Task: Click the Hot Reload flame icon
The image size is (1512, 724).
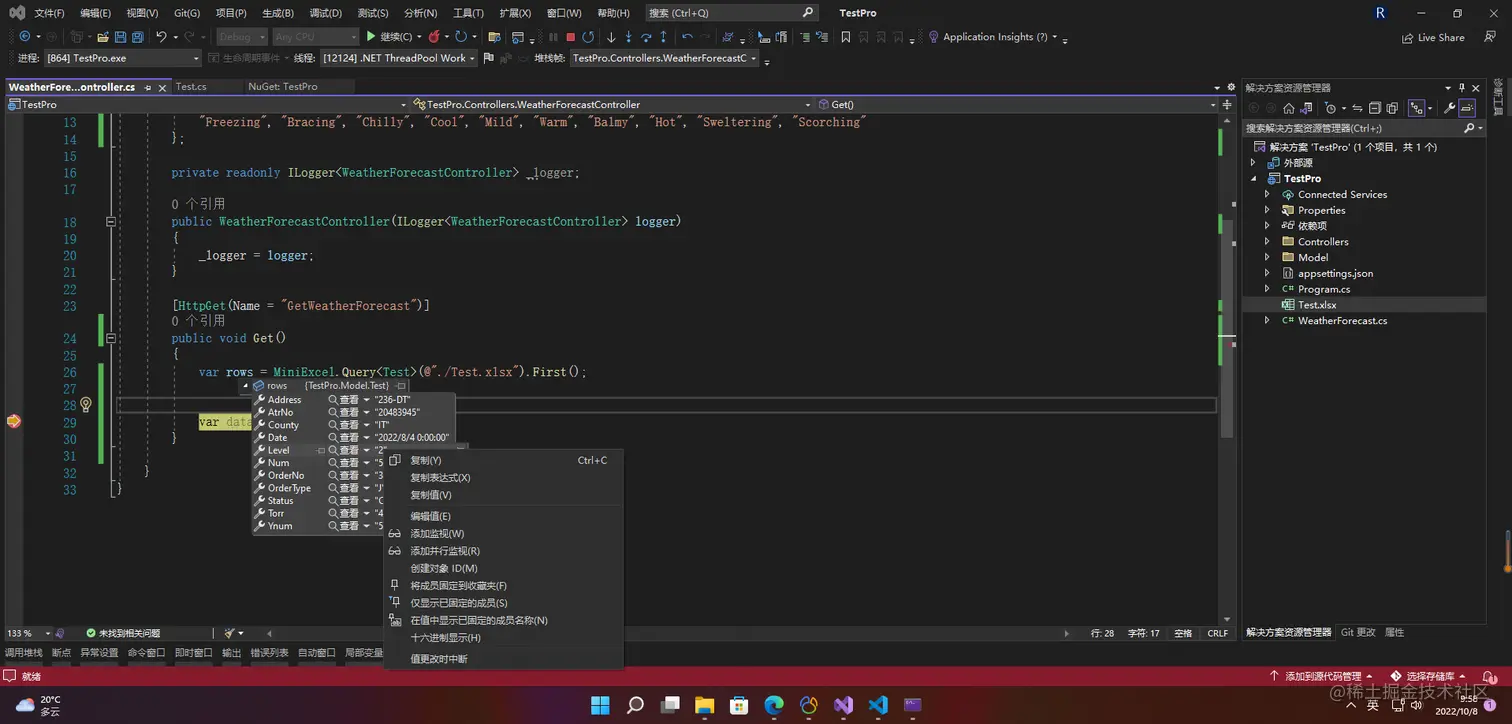Action: coord(433,37)
